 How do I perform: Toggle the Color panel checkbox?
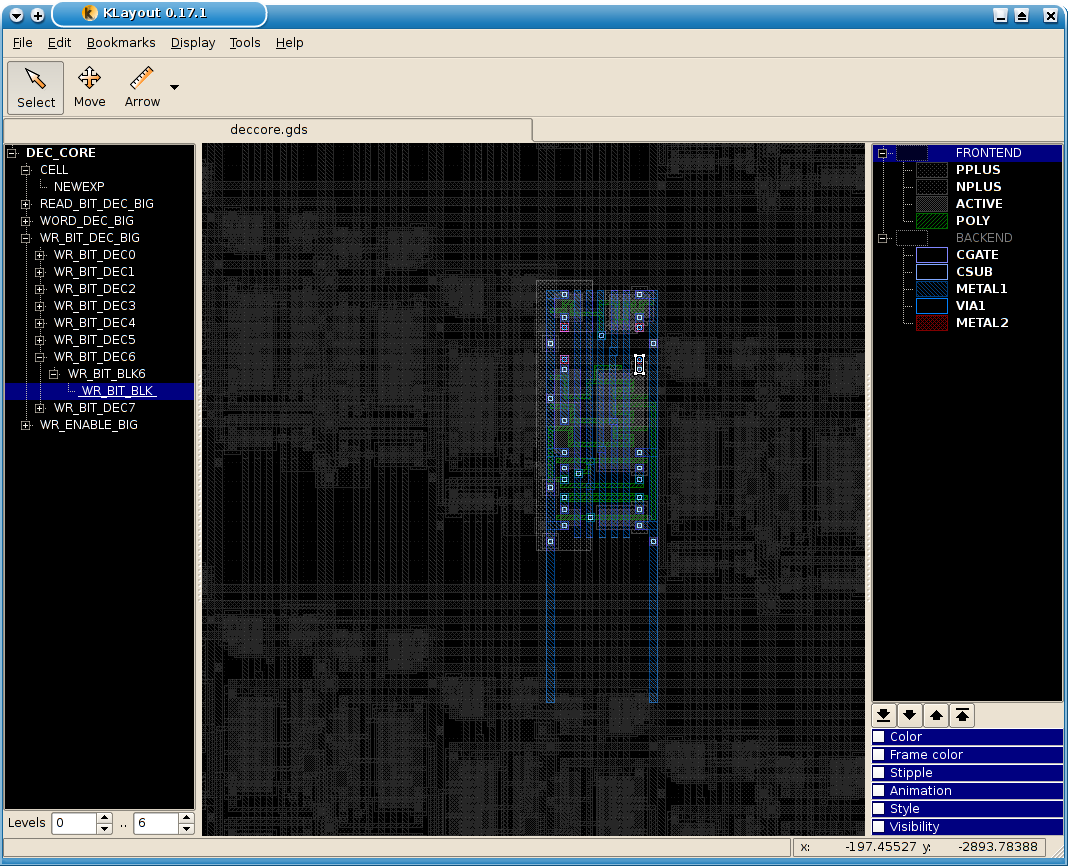(879, 737)
